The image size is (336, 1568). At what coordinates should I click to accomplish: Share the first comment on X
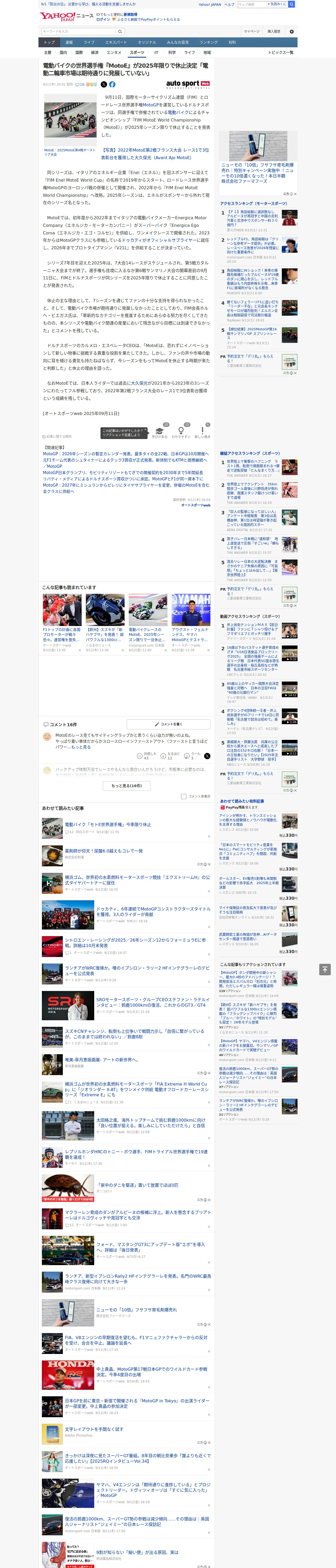pos(207,756)
